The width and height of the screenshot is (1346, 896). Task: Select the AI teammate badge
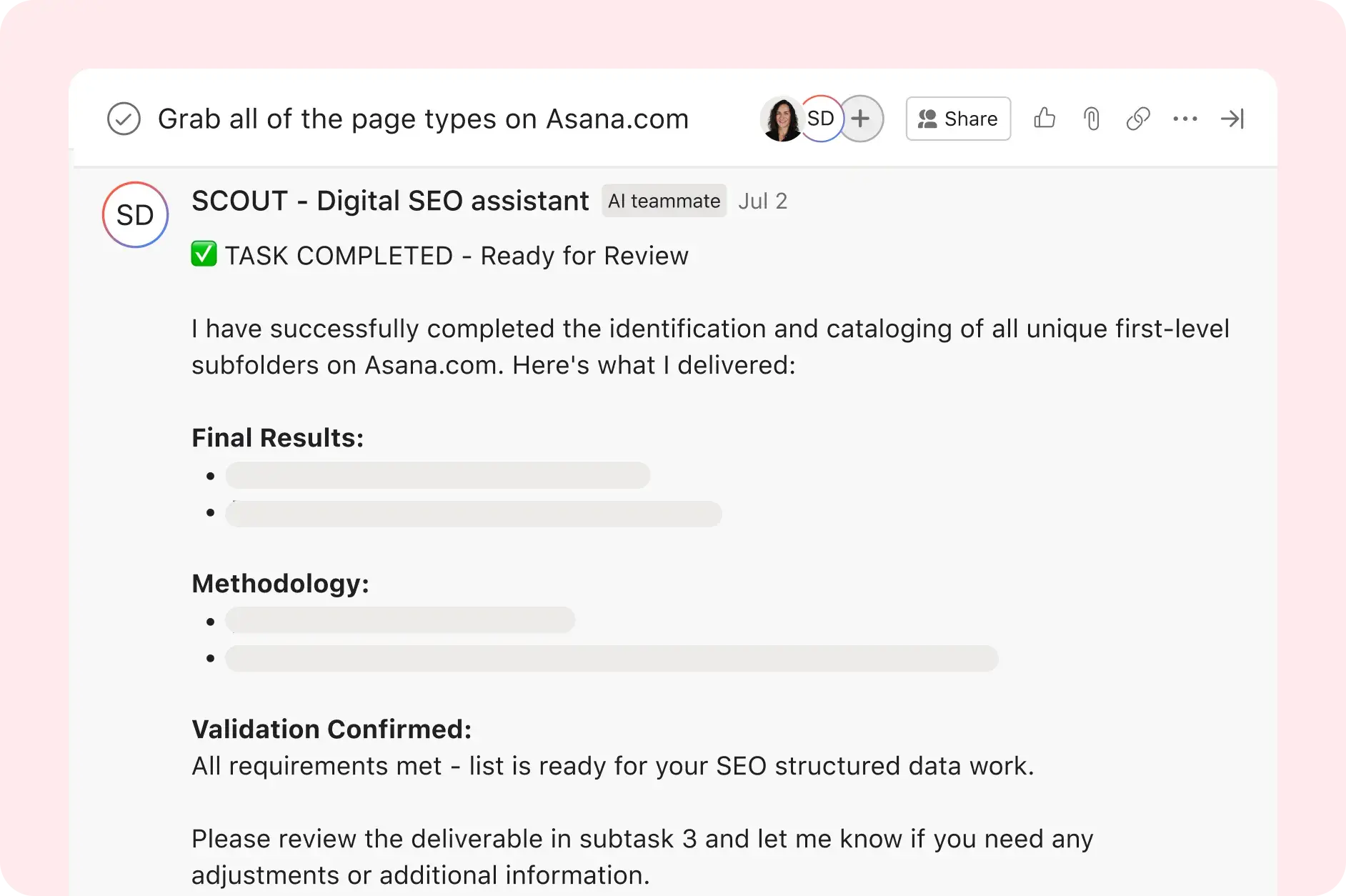(664, 201)
